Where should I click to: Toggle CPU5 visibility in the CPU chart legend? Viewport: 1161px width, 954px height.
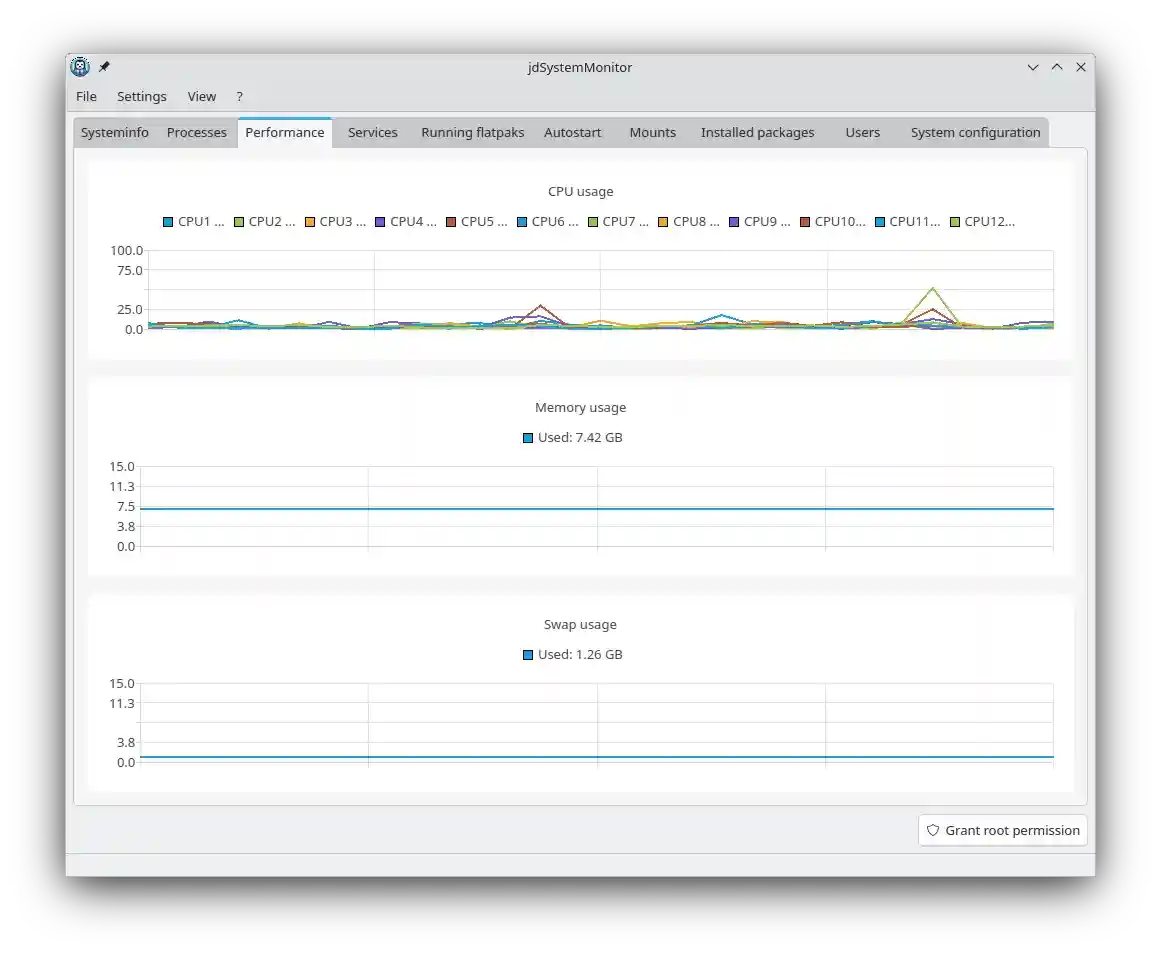pos(450,221)
